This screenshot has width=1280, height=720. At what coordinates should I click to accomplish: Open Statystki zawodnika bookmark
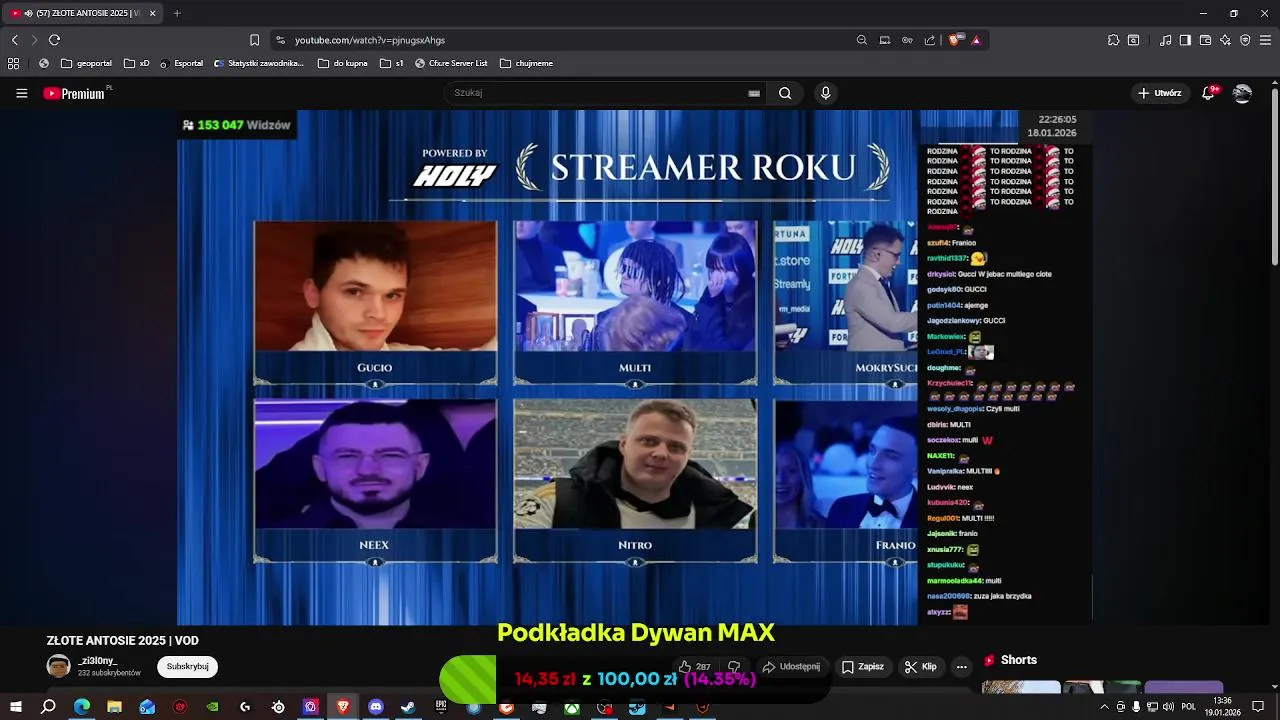pos(258,63)
